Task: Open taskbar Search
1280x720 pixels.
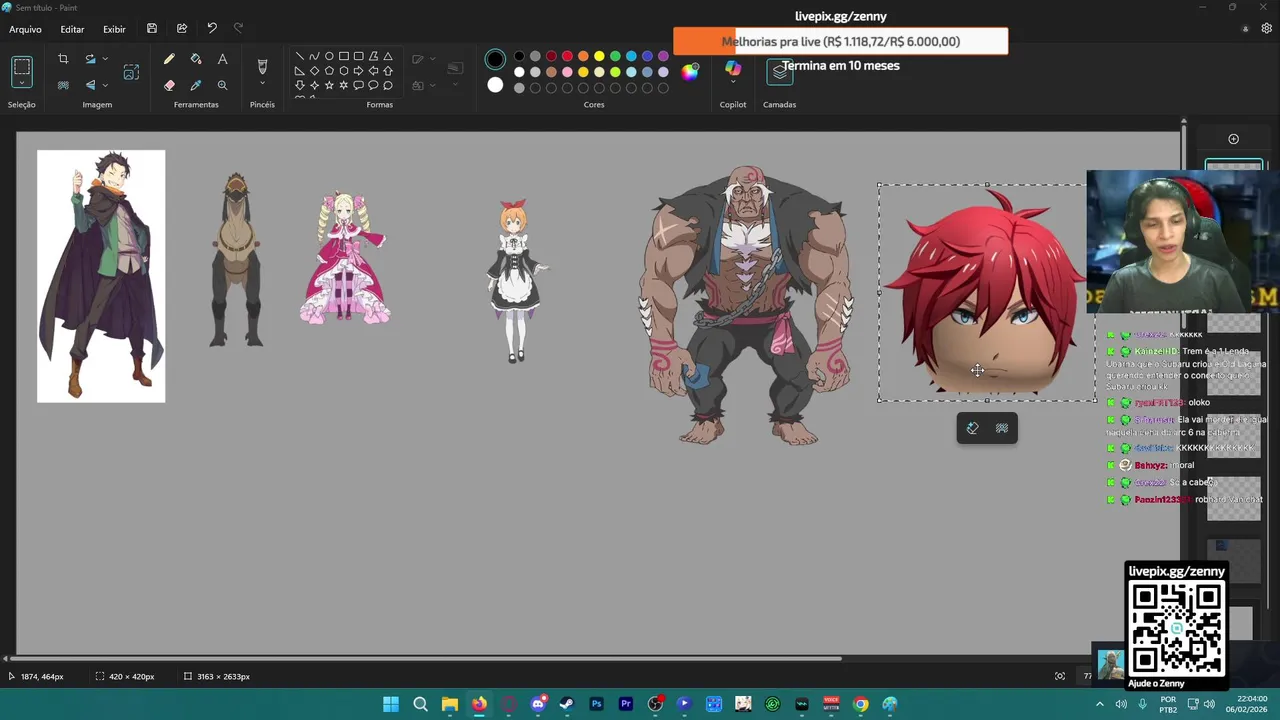Action: pyautogui.click(x=420, y=704)
